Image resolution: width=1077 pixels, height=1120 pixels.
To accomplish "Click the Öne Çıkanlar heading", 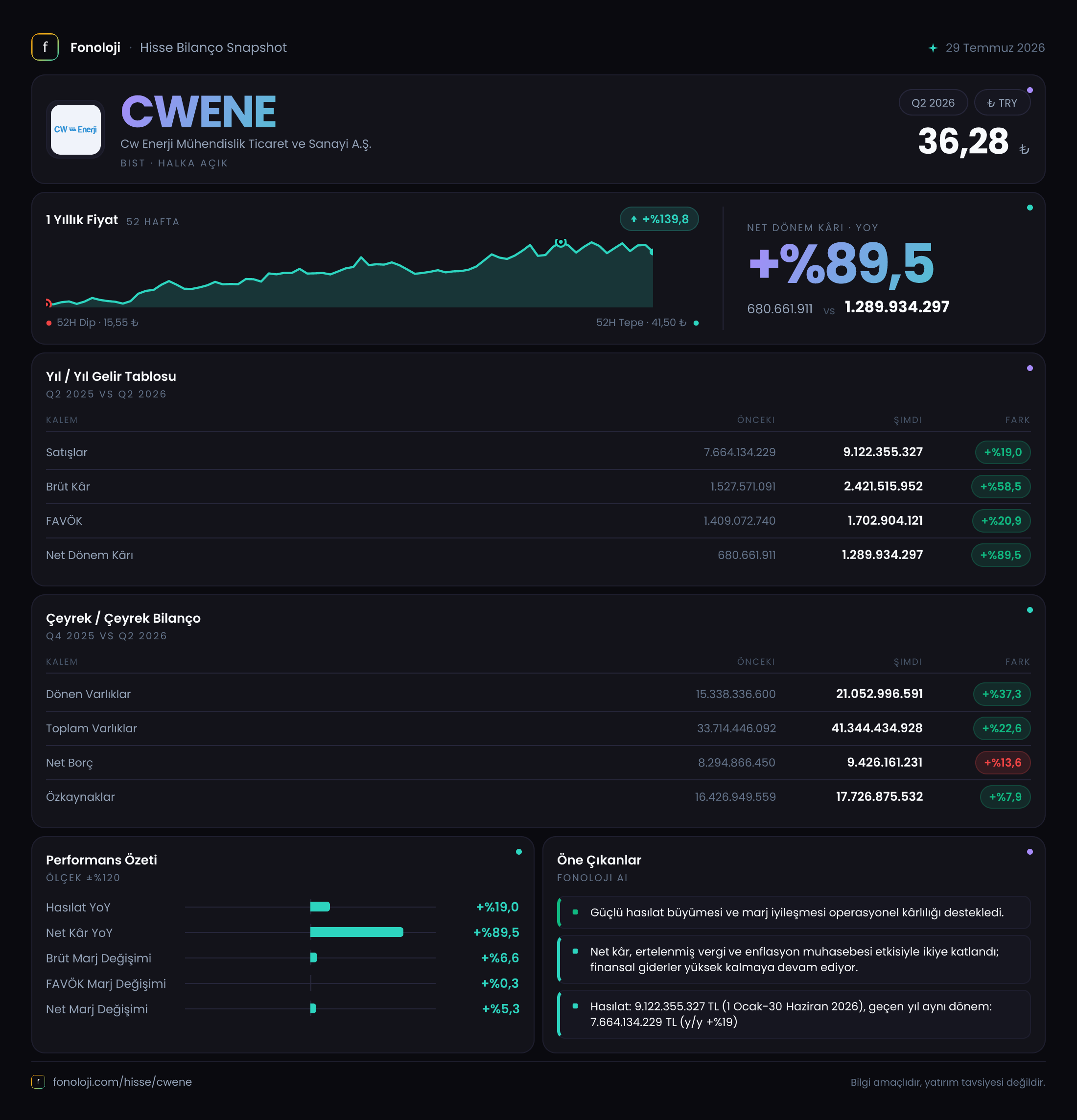I will coord(599,860).
